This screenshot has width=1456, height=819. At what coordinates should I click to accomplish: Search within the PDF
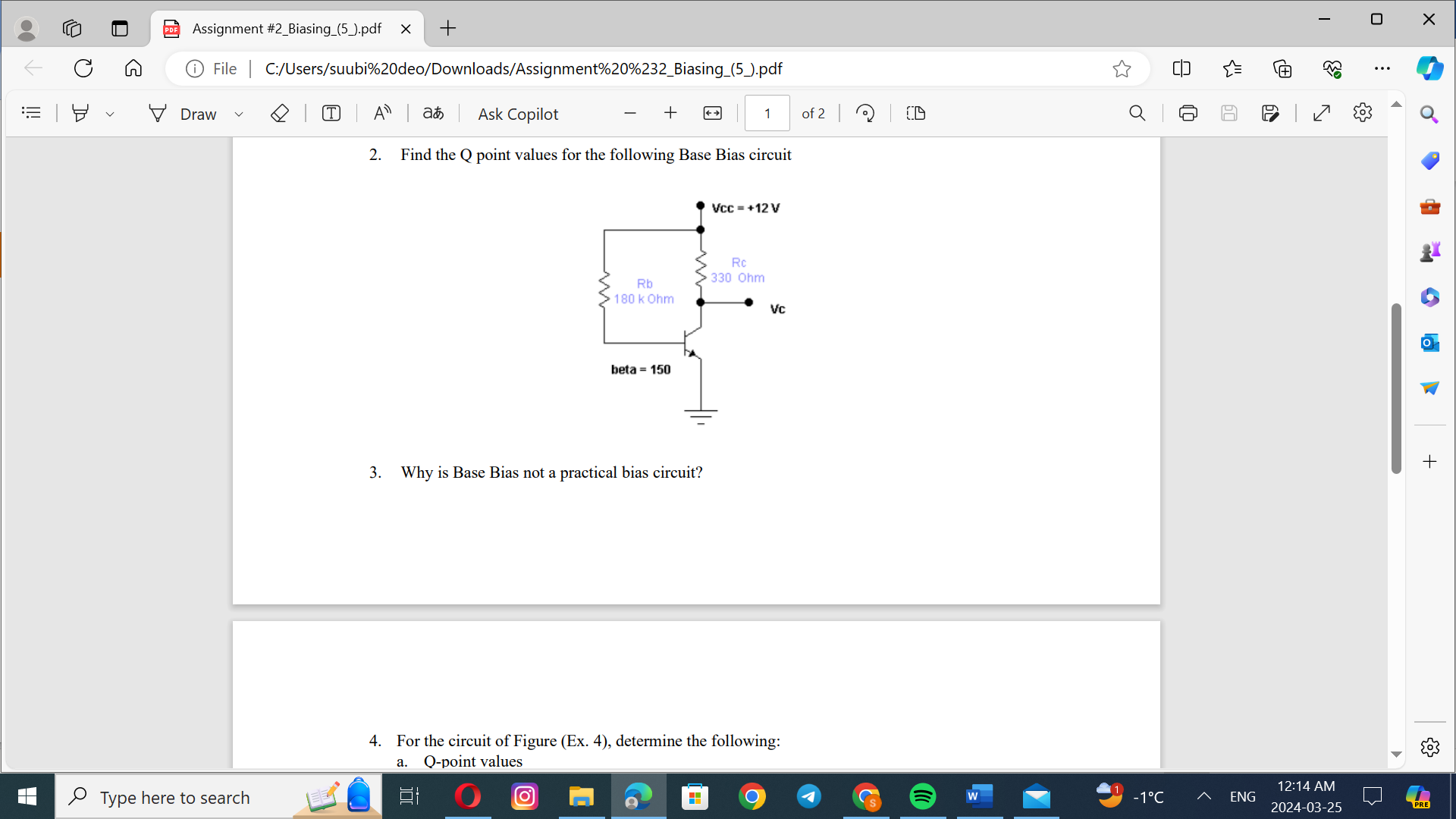click(1137, 113)
